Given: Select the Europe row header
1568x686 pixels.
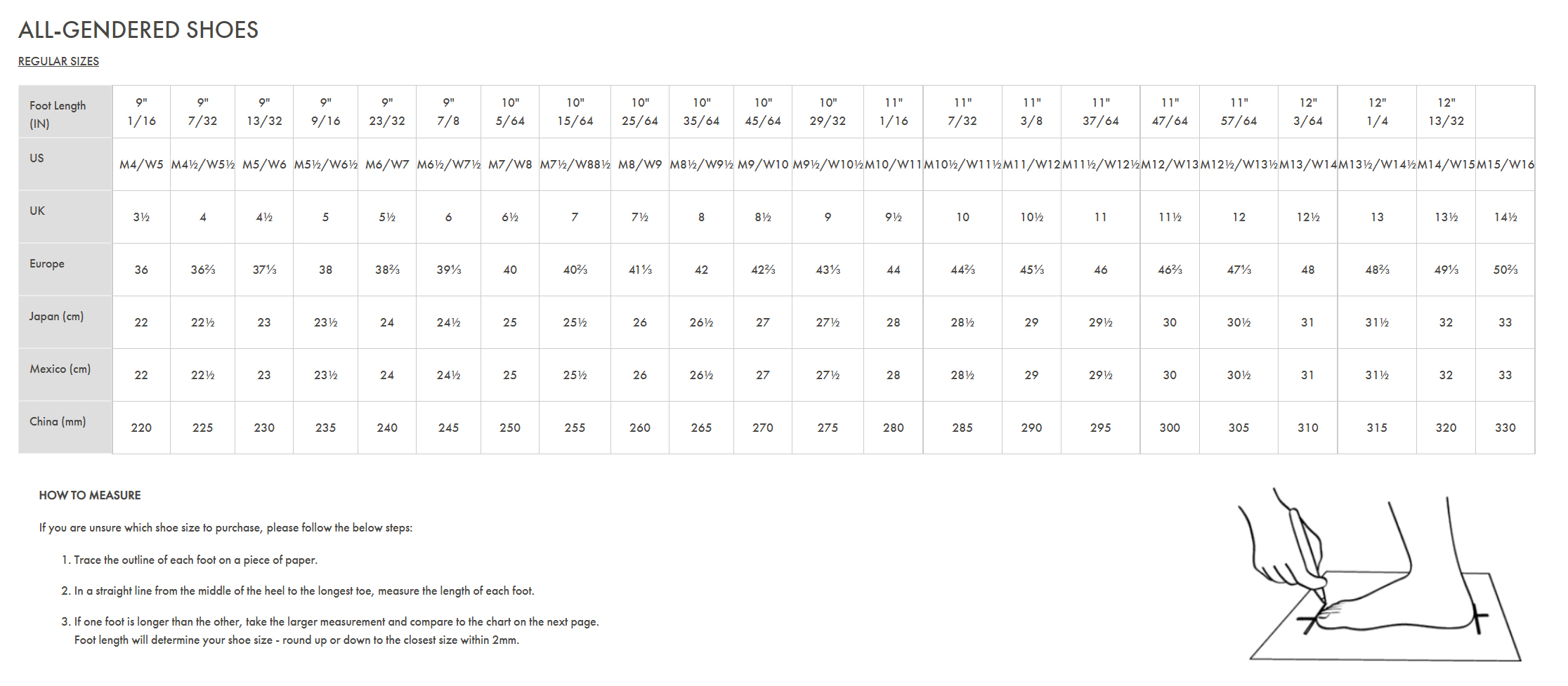Looking at the screenshot, I should click(65, 270).
